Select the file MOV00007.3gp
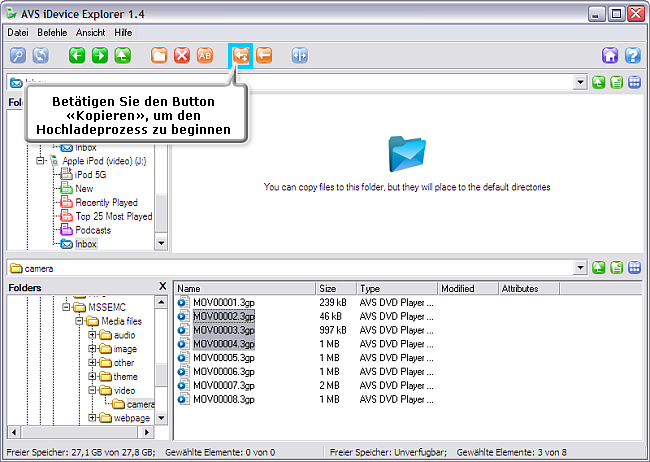650x462 pixels. pyautogui.click(x=216, y=385)
